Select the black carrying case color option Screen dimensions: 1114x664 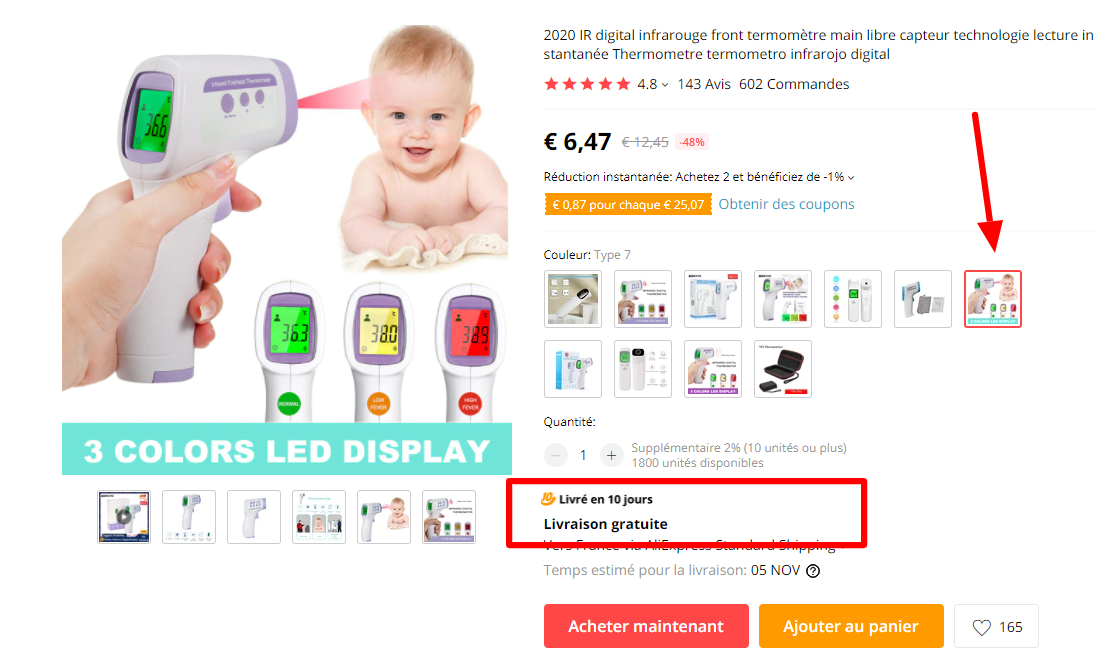[x=782, y=369]
